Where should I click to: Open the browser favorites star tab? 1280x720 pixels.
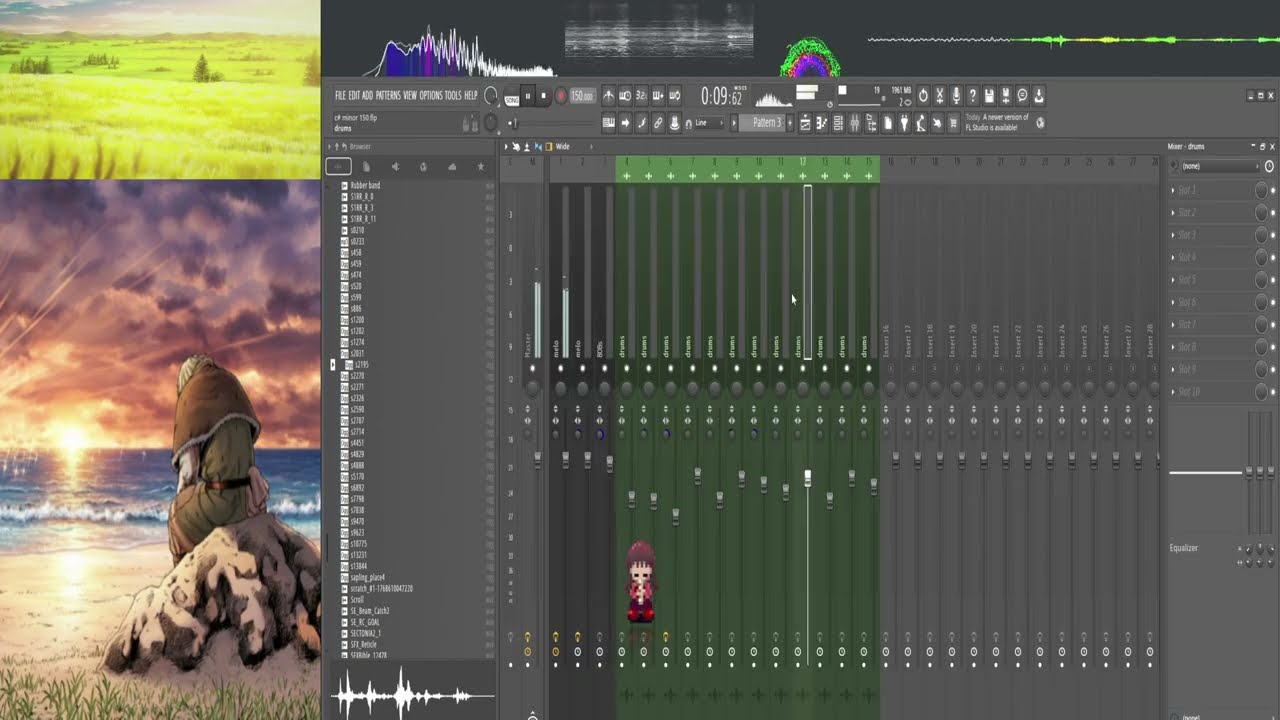(x=480, y=167)
